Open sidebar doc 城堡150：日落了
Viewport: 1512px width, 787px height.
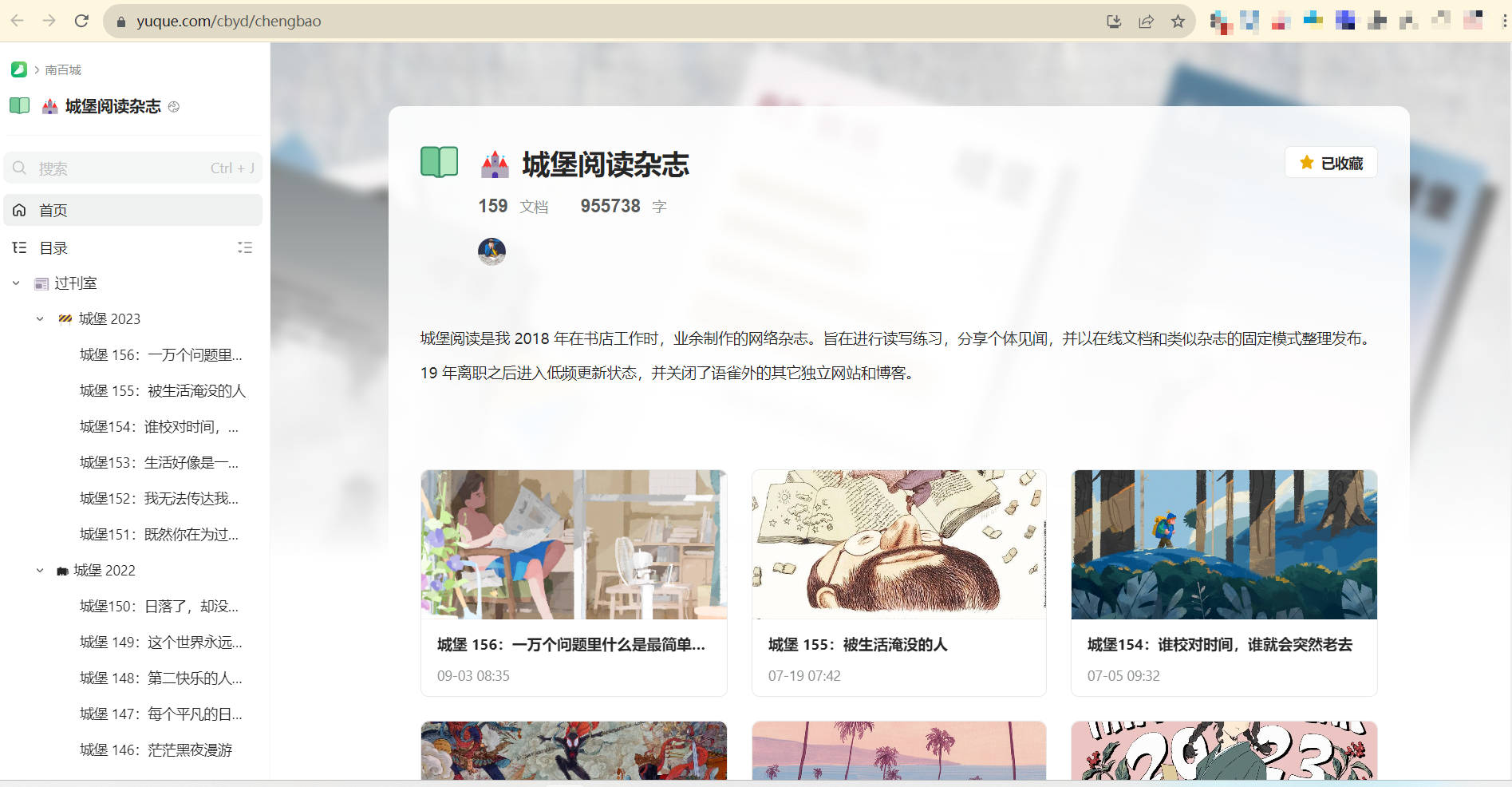(x=160, y=607)
